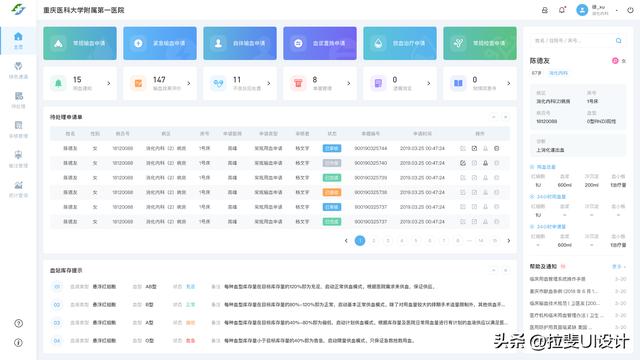640x360 pixels.
Task: Click application number 900190325738 cell
Action: pyautogui.click(x=371, y=192)
